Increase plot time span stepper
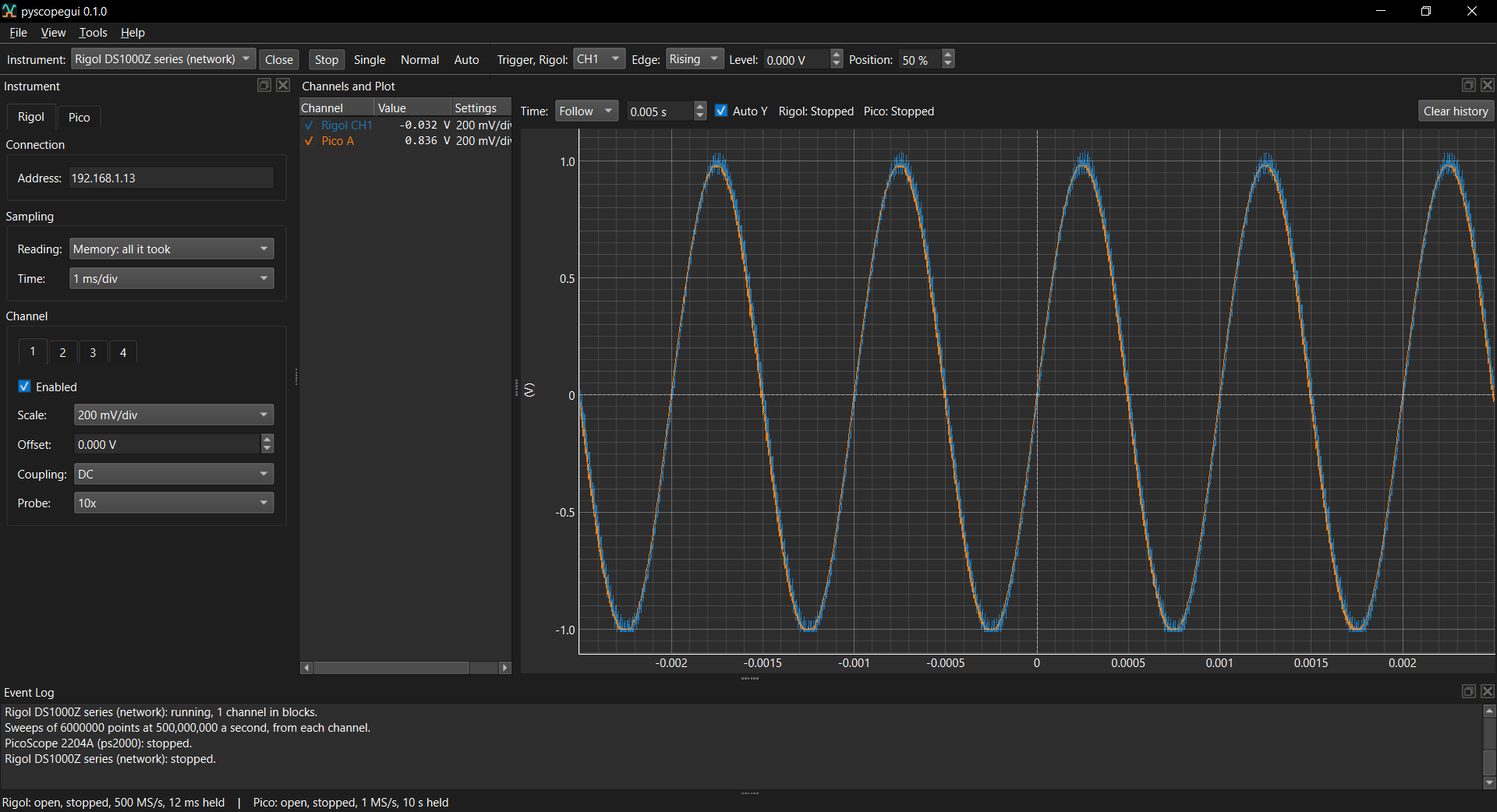The image size is (1497, 812). tap(700, 107)
